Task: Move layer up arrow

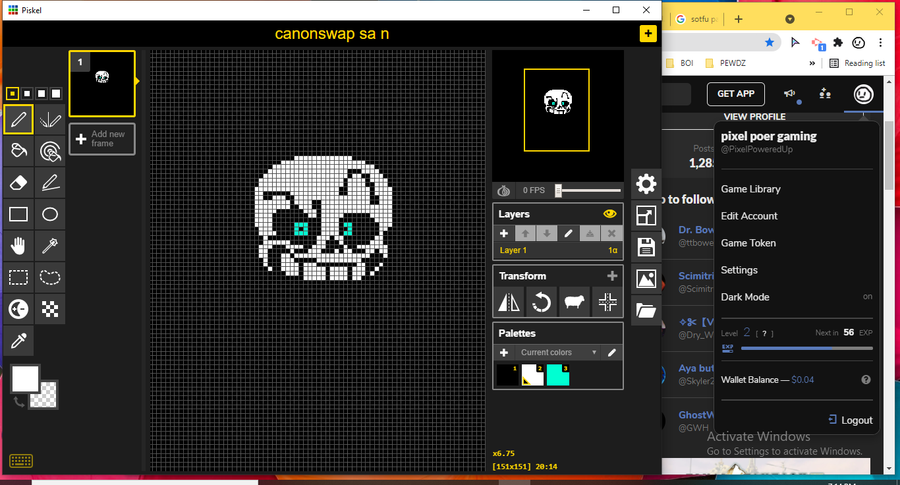Action: tap(525, 234)
